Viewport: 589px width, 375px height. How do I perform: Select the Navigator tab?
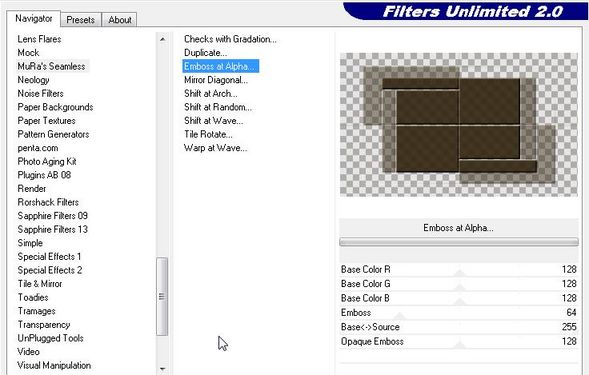(x=33, y=18)
